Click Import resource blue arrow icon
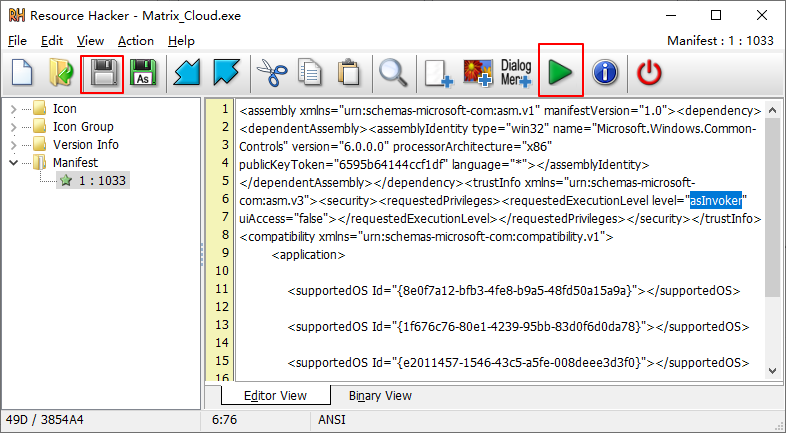 [x=186, y=73]
